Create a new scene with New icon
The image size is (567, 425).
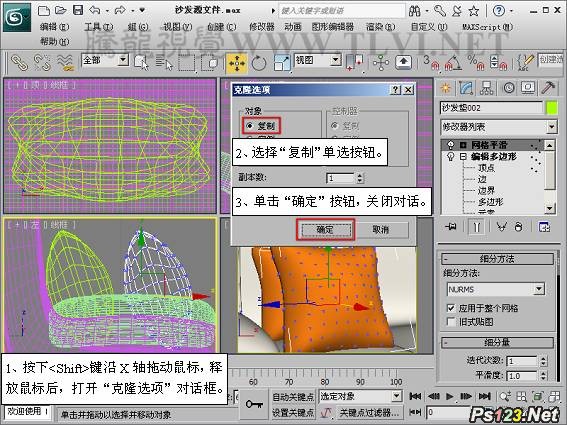[x=44, y=10]
